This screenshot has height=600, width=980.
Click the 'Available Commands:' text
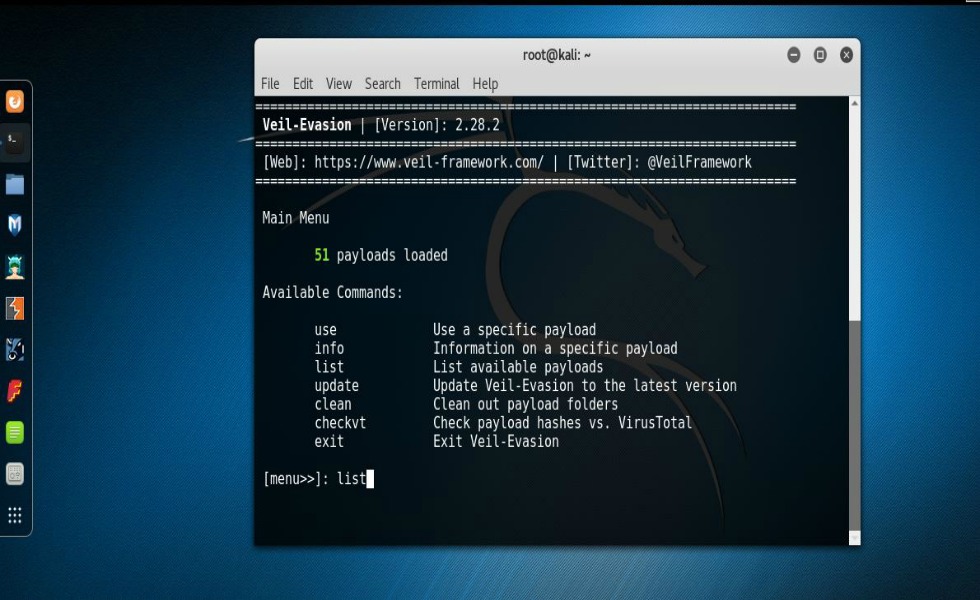pyautogui.click(x=332, y=292)
